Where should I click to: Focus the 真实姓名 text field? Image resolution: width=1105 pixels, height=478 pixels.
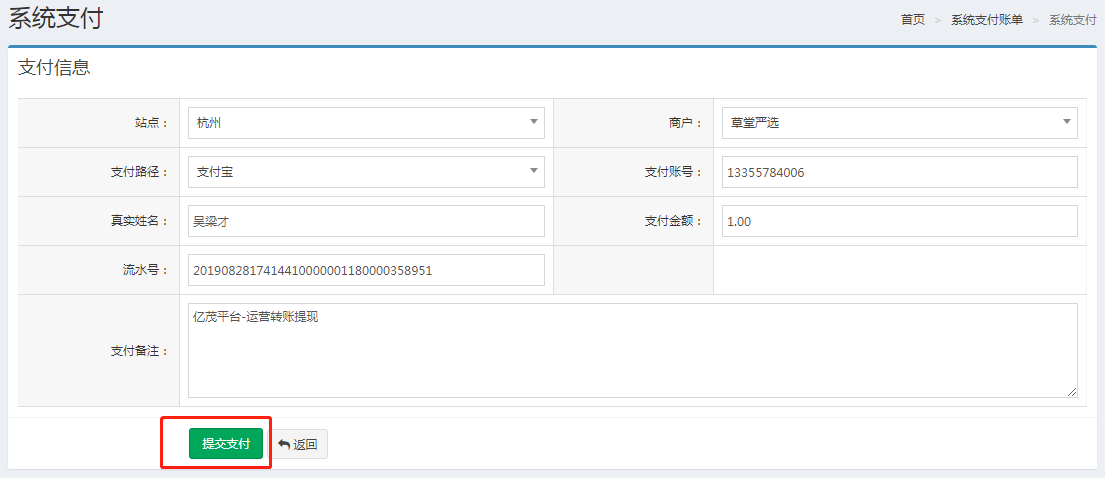pos(366,221)
